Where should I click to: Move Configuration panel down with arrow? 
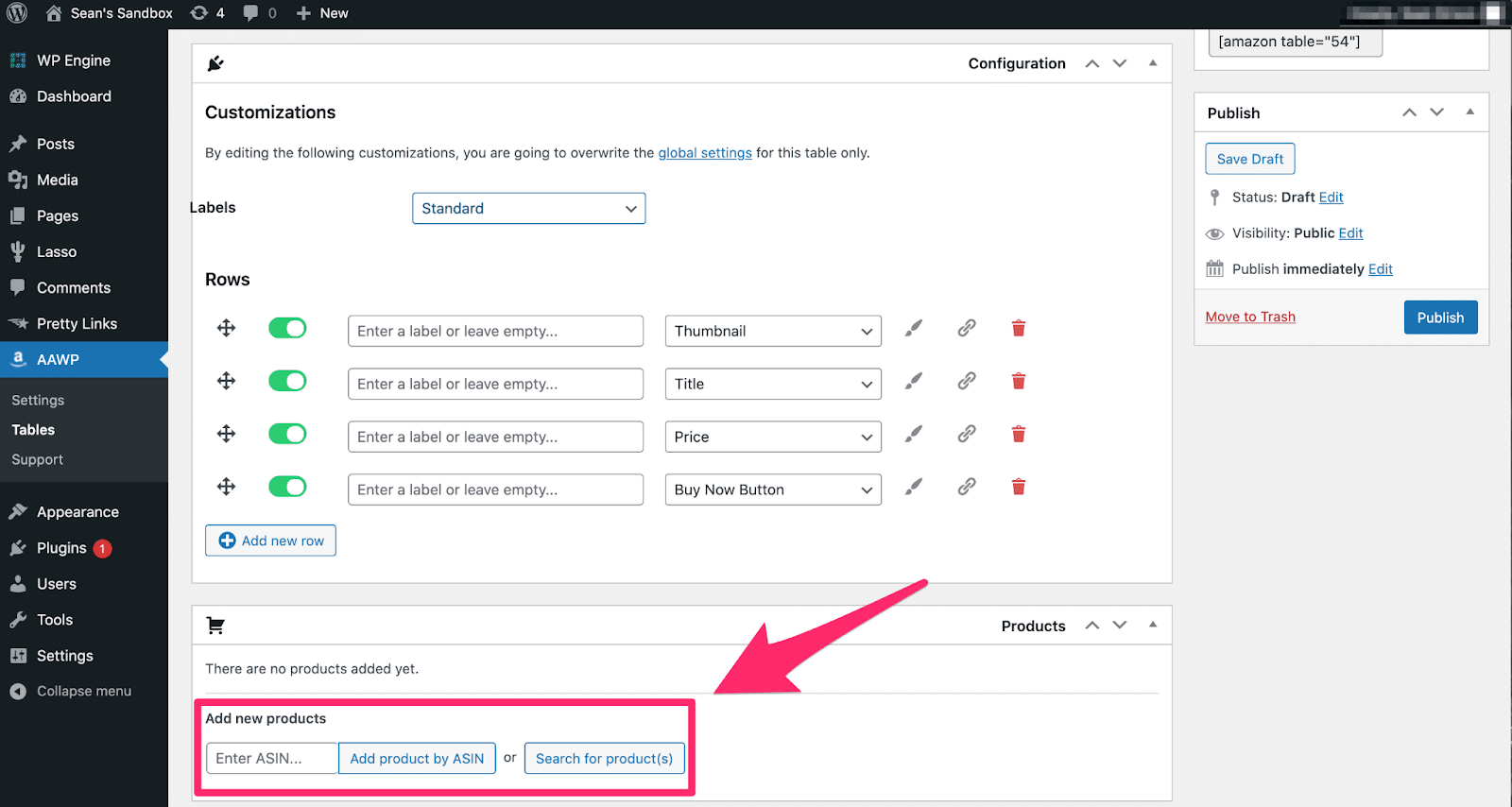tap(1120, 63)
